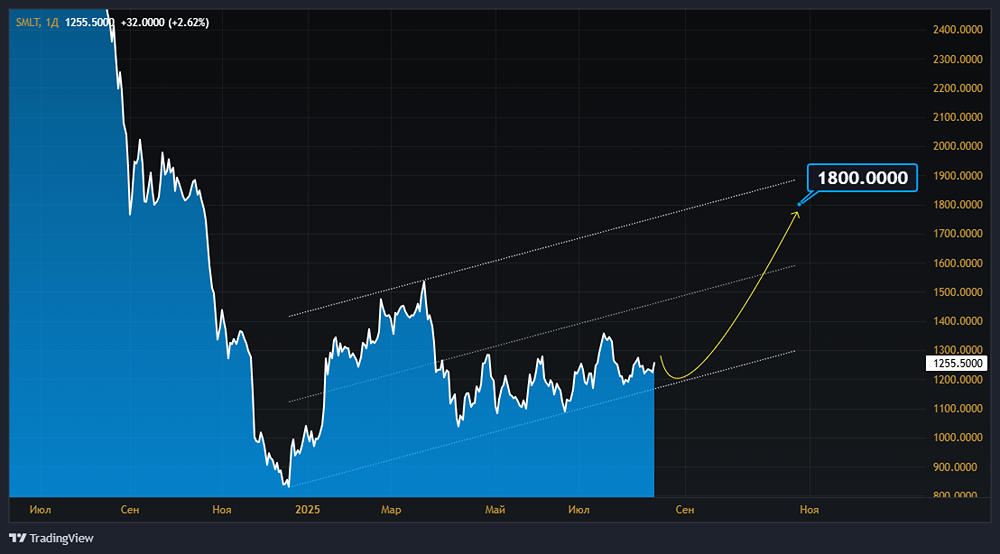Click the 1900.0000 price axis label
1000x554 pixels.
pyautogui.click(x=957, y=175)
